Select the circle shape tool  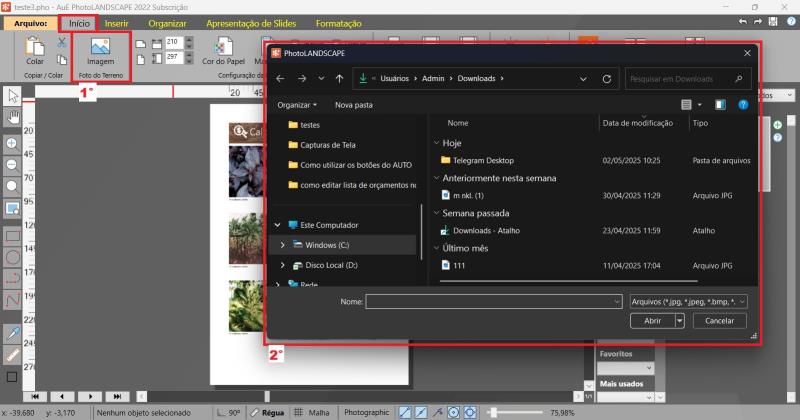tap(12, 257)
